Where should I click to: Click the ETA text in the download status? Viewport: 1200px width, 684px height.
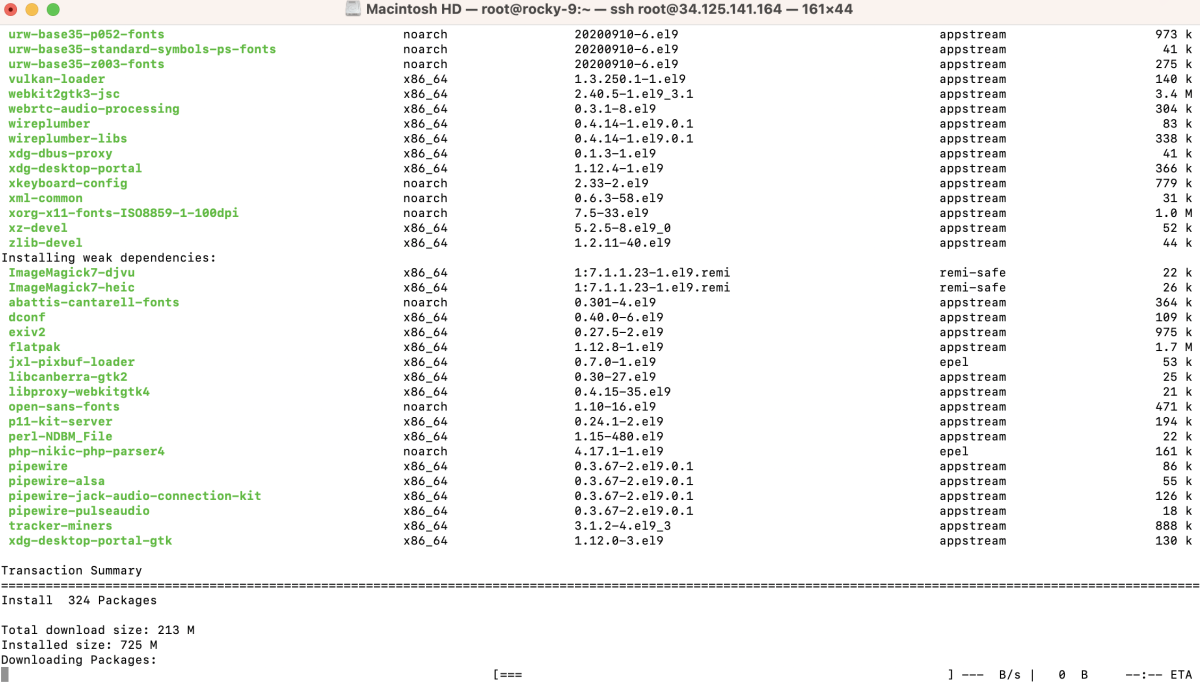click(1180, 675)
